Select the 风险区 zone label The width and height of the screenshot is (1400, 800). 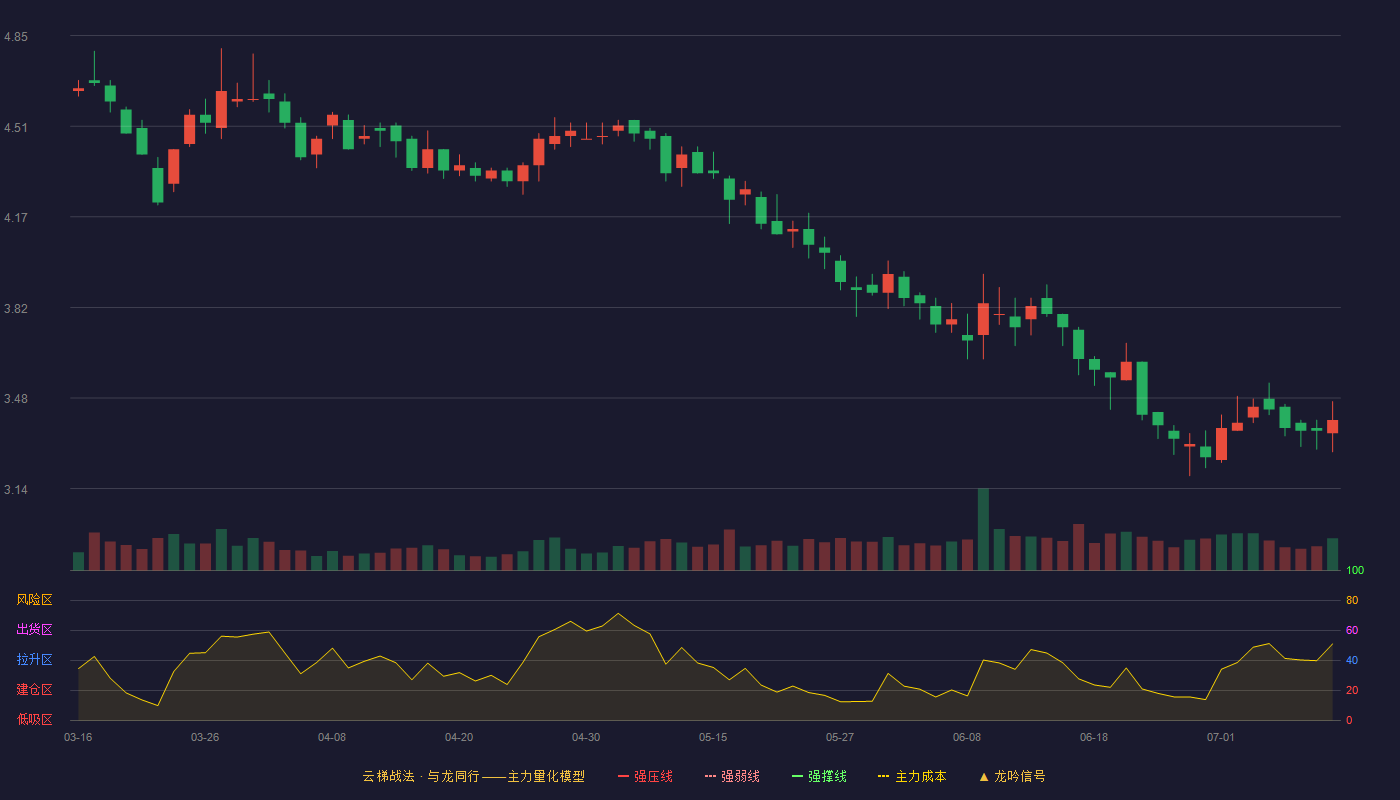[35, 600]
